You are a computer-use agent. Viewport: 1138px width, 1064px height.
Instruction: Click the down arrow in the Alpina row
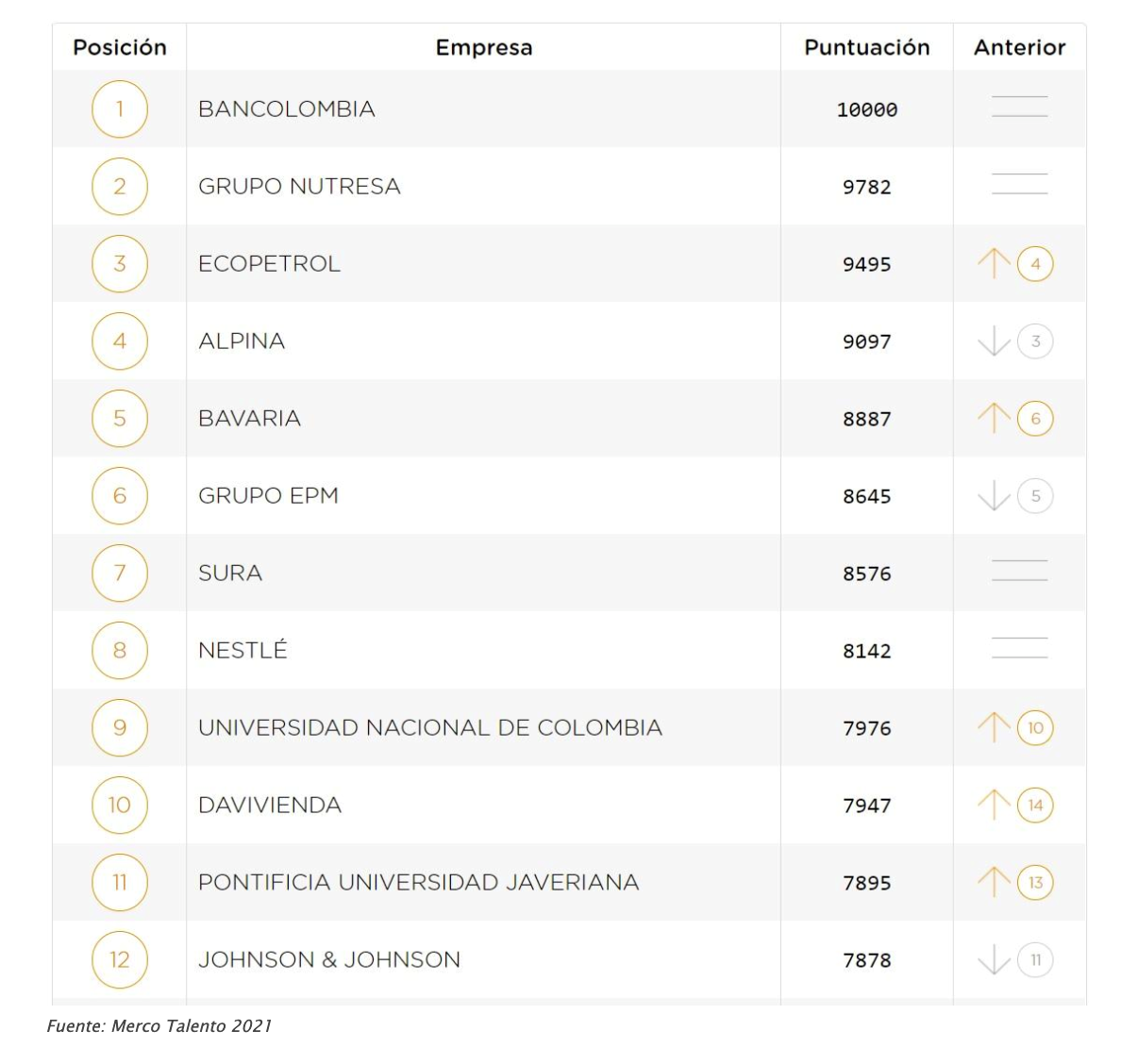(x=994, y=341)
